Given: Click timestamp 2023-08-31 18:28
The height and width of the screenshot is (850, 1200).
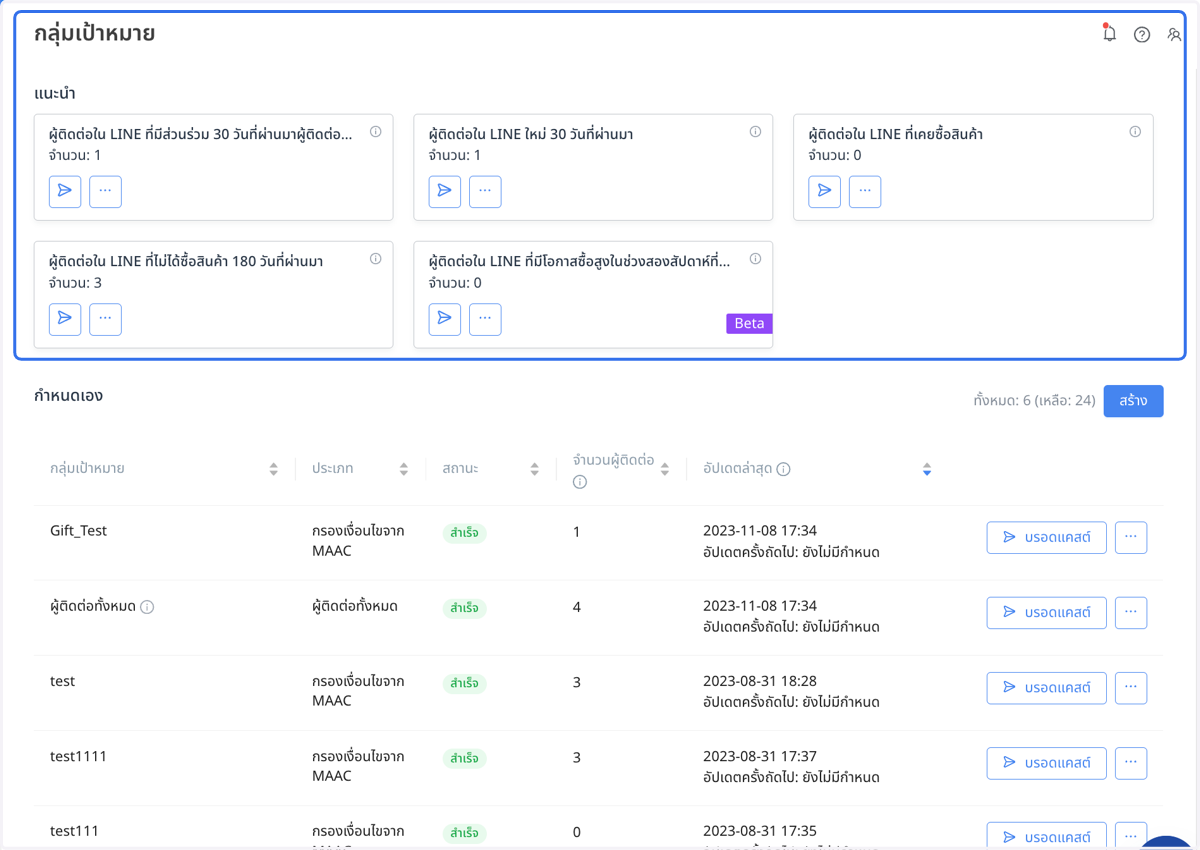Looking at the screenshot, I should click(760, 681).
